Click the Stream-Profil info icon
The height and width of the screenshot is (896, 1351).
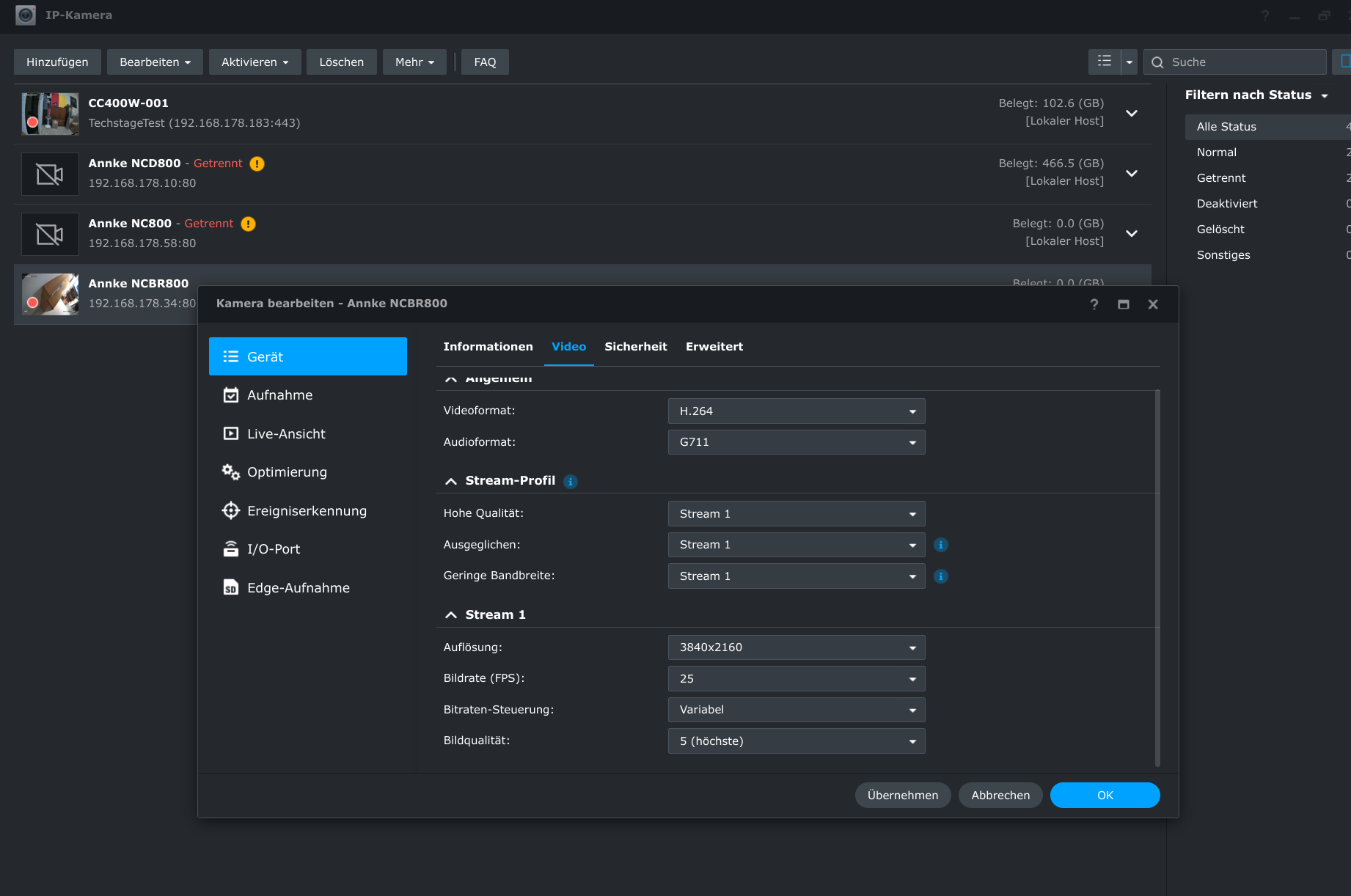pyautogui.click(x=571, y=482)
